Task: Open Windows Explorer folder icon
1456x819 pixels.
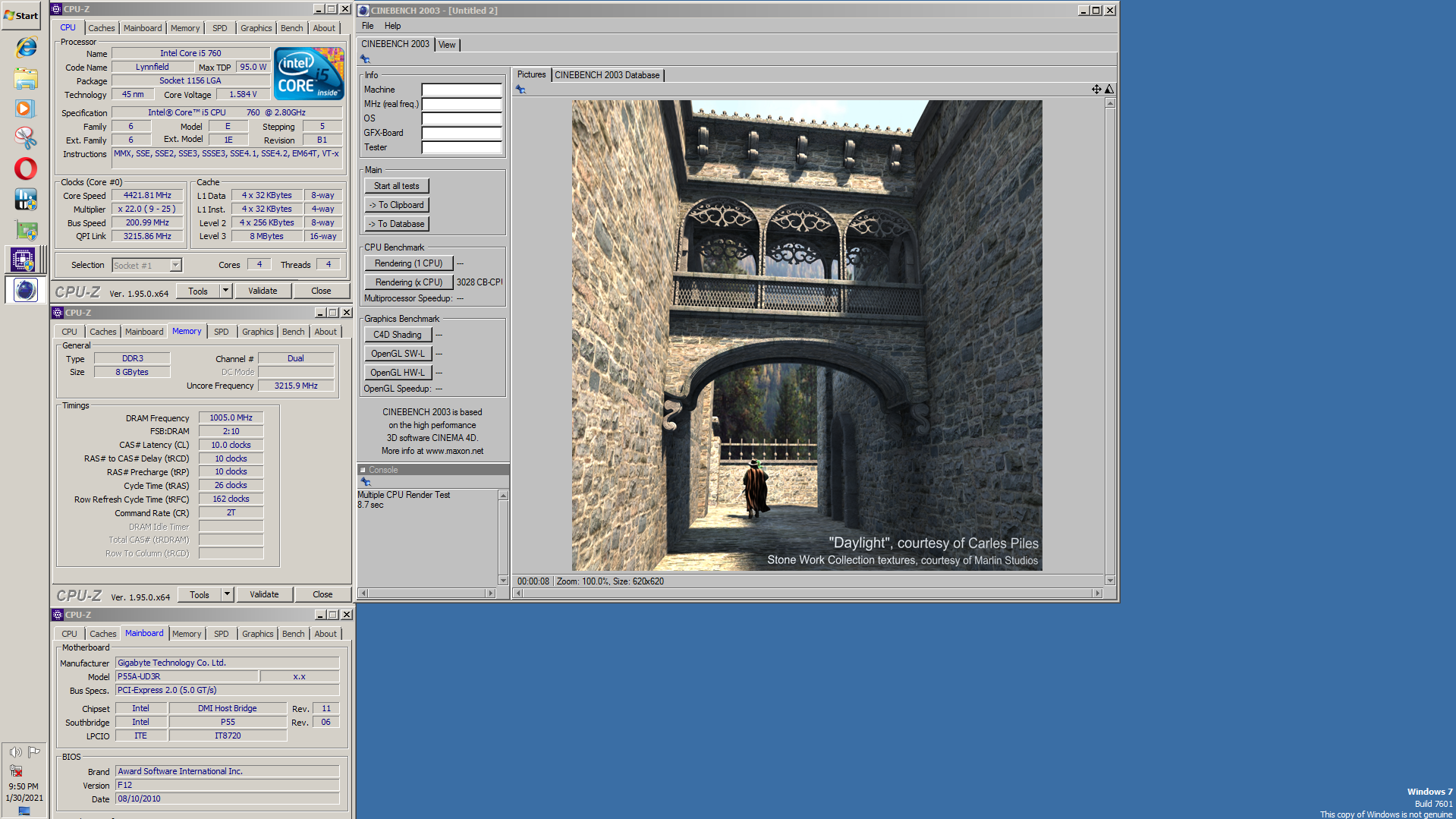Action: tap(25, 78)
